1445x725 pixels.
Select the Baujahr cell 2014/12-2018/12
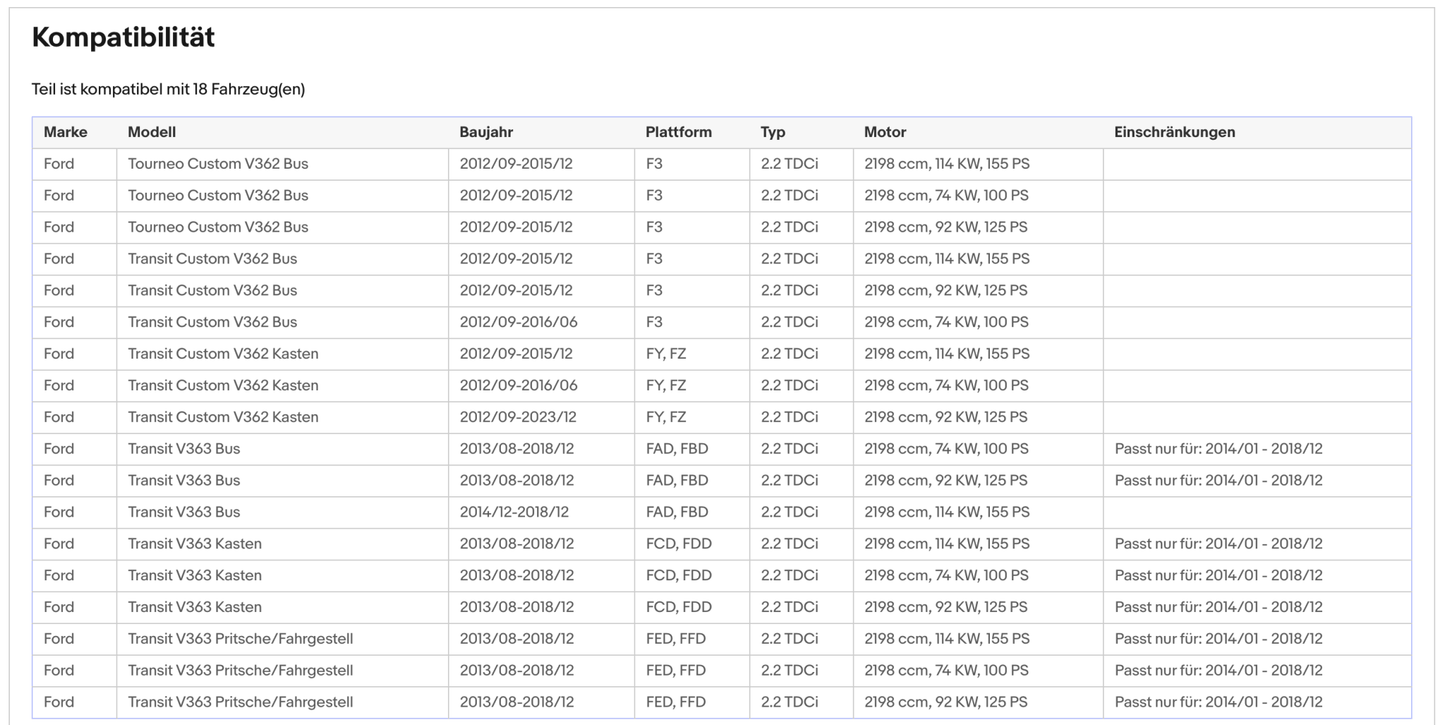coord(514,512)
